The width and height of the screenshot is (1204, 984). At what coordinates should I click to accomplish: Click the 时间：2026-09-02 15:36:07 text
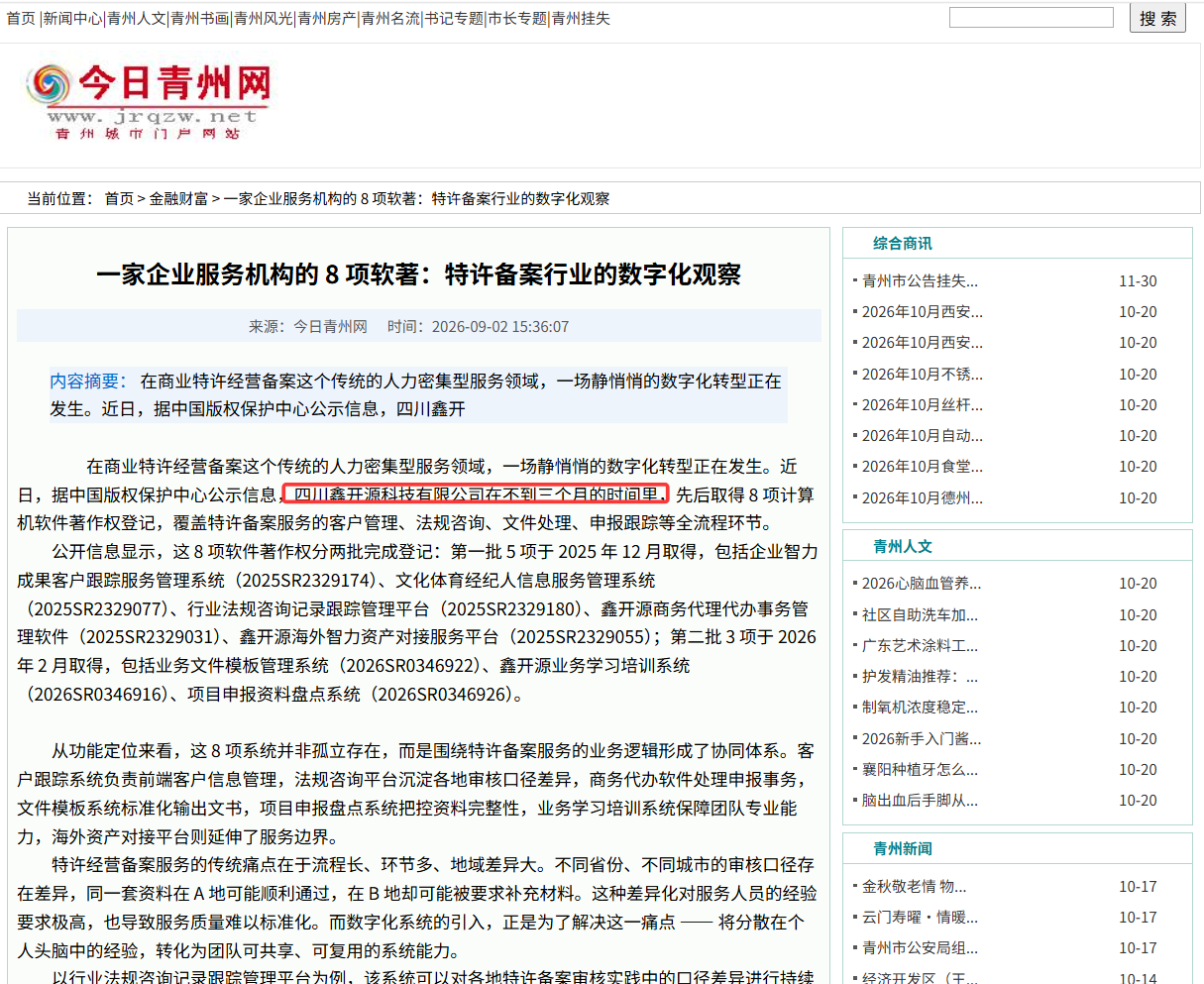tap(478, 326)
